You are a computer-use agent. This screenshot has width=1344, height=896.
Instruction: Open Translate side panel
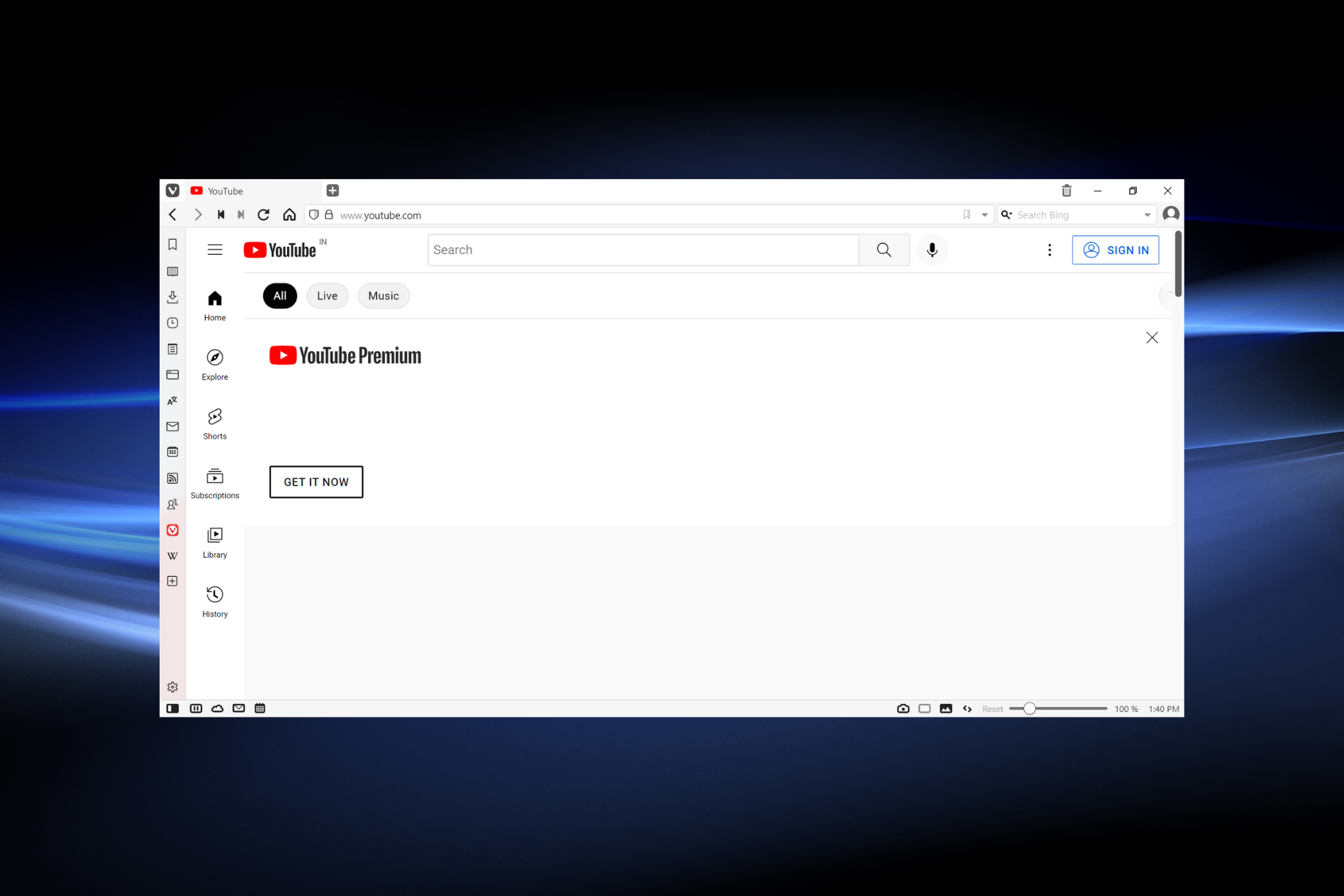click(172, 400)
